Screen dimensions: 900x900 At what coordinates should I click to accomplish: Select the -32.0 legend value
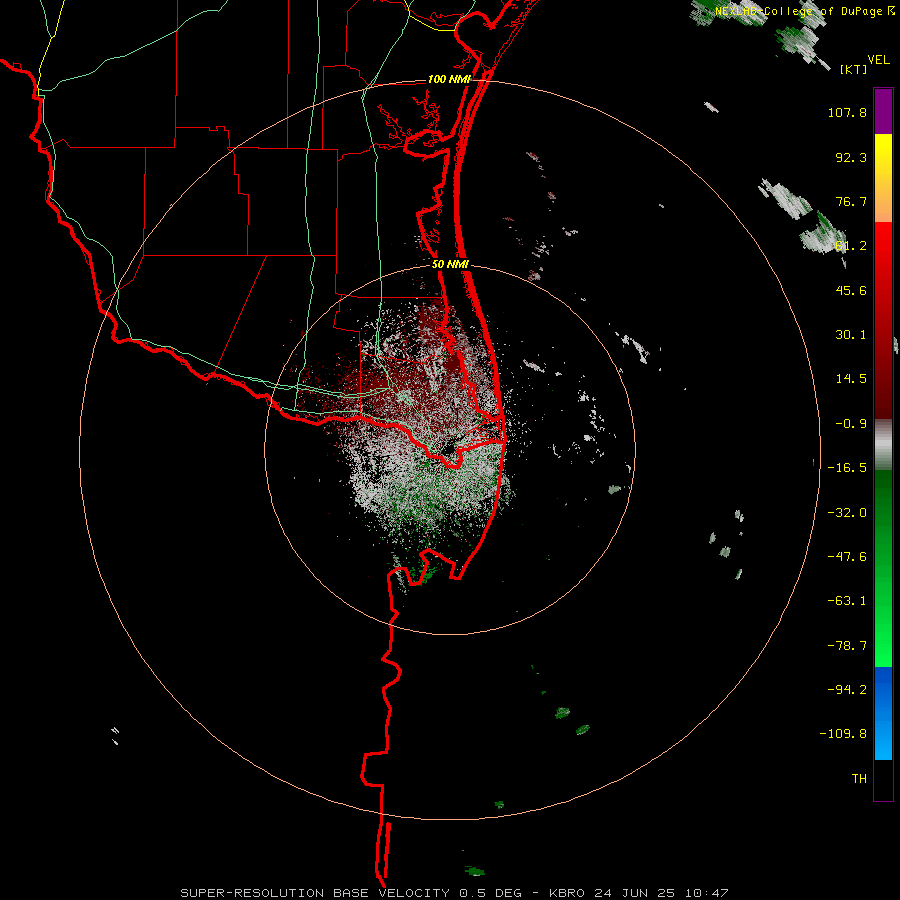click(x=847, y=513)
